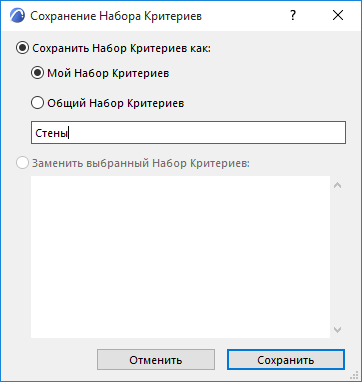
Task: Confirm with the Сохранить button
Action: (x=286, y=360)
